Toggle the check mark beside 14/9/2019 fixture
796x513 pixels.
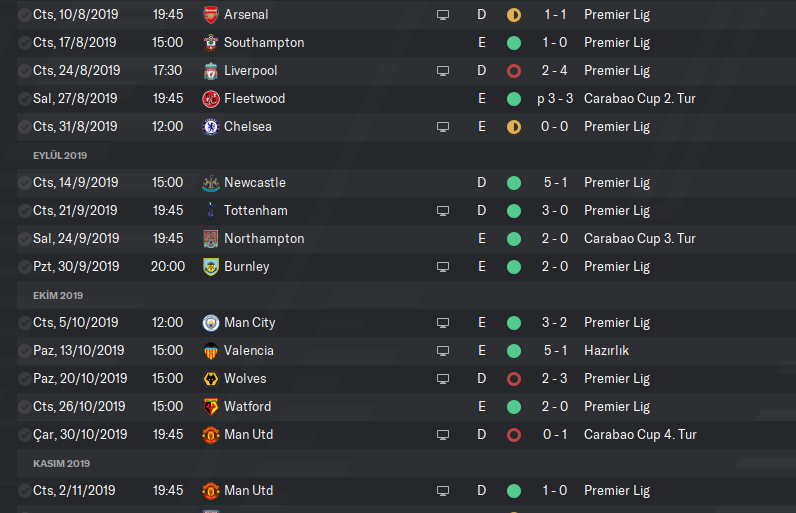[x=24, y=183]
